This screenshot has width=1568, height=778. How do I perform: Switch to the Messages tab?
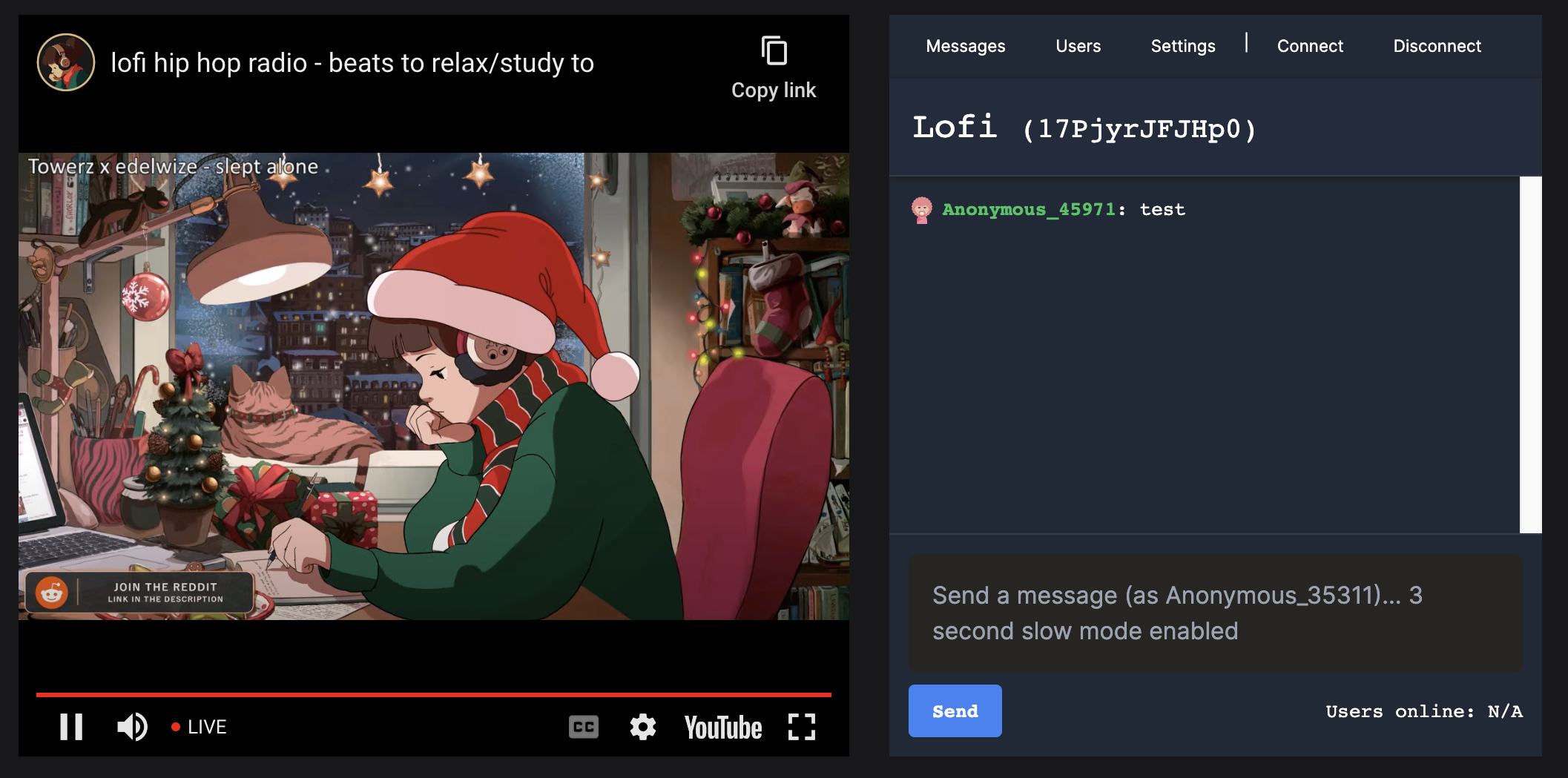coord(966,46)
